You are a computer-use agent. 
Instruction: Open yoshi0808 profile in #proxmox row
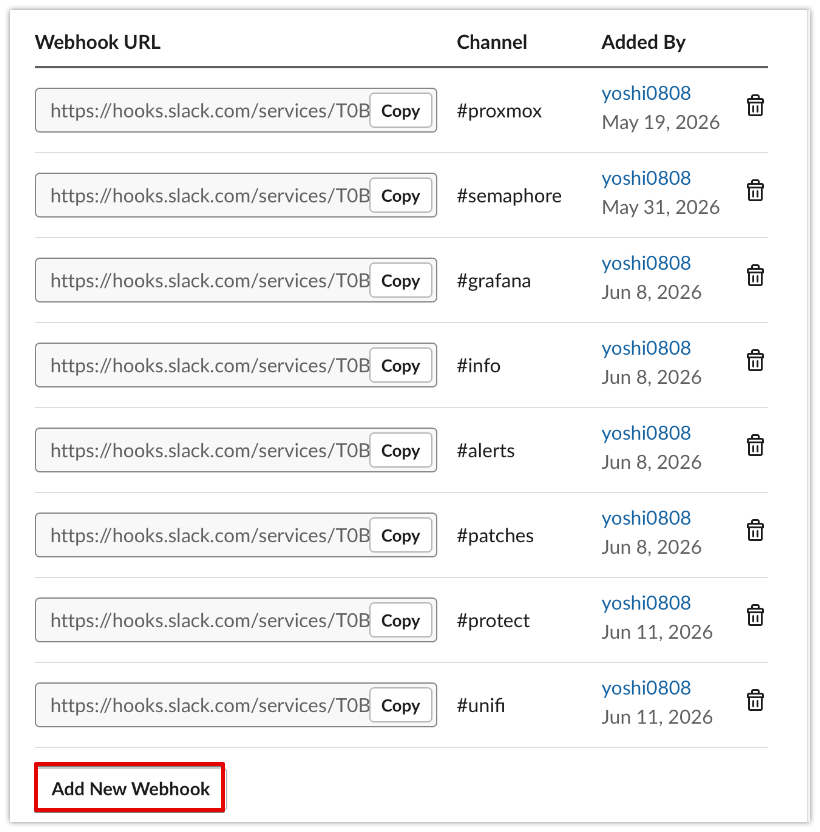click(x=646, y=93)
